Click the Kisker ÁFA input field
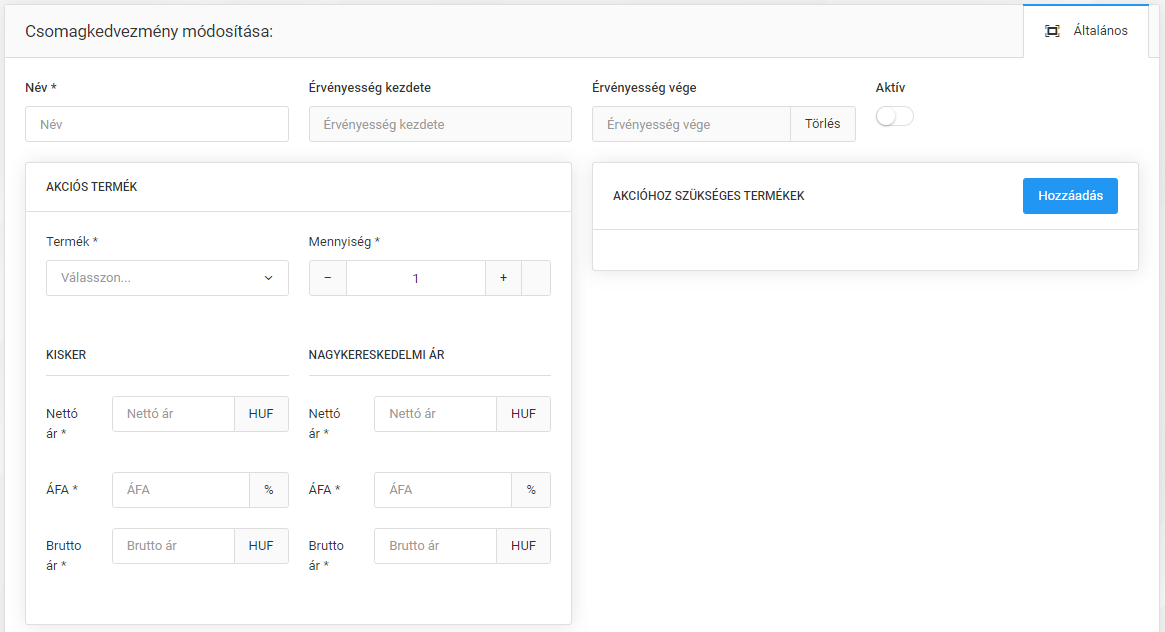Image resolution: width=1165 pixels, height=632 pixels. click(x=180, y=490)
